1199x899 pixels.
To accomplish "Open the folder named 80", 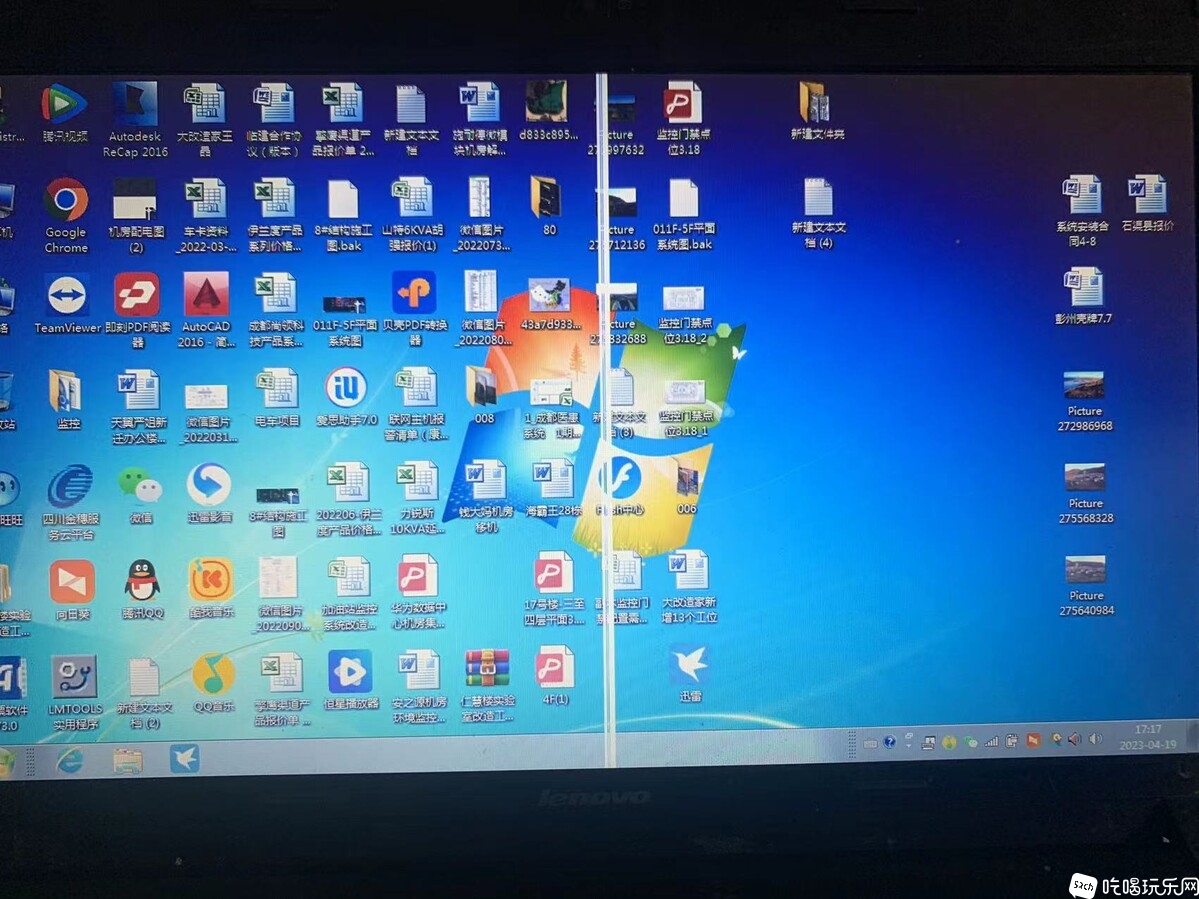I will [x=548, y=206].
